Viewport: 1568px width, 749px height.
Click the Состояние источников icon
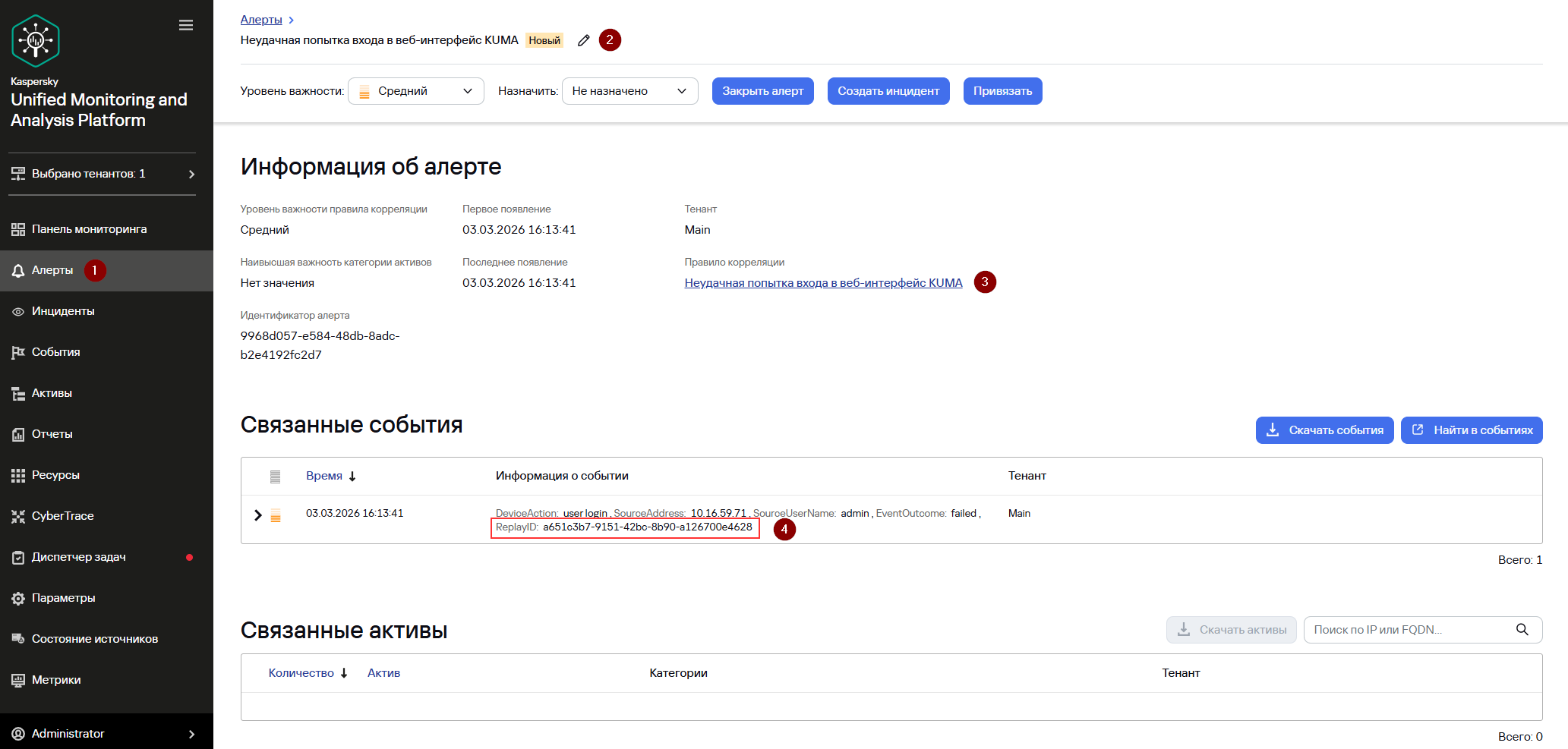point(18,639)
